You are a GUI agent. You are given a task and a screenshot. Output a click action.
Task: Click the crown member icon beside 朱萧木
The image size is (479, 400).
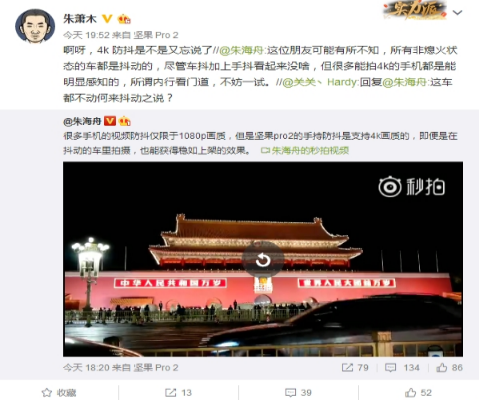pos(124,19)
